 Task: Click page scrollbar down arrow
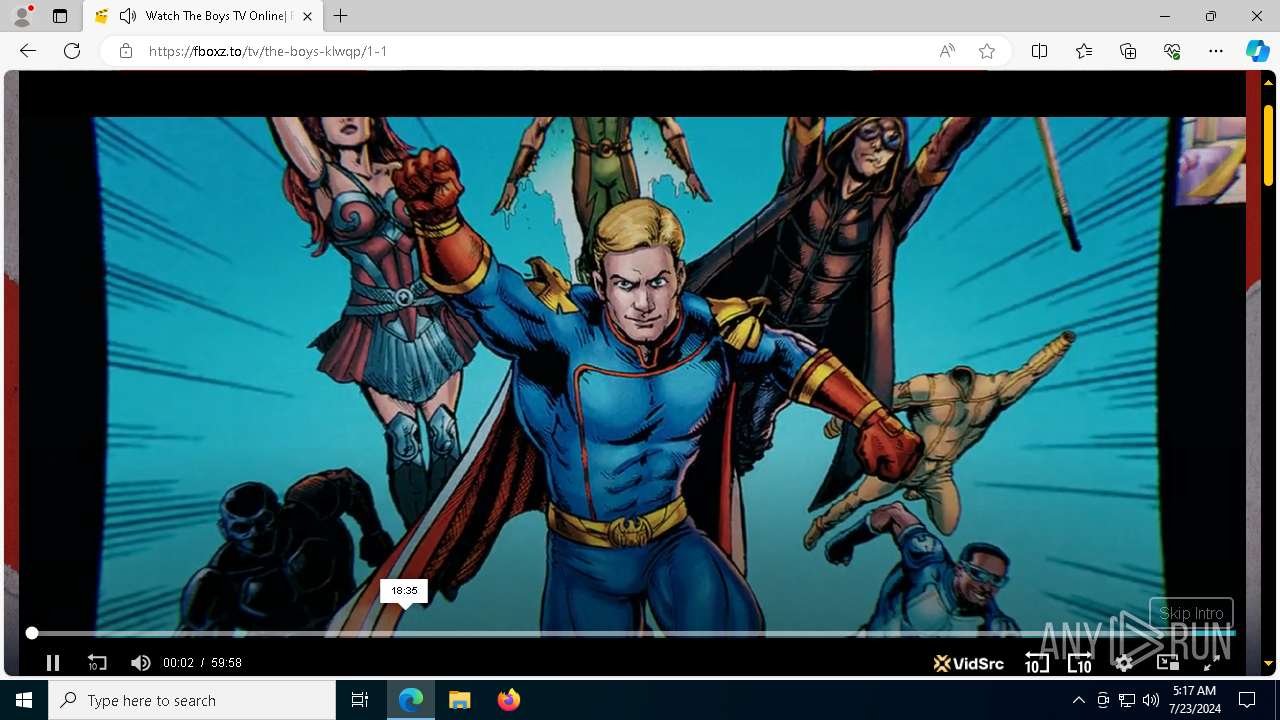[x=1268, y=664]
